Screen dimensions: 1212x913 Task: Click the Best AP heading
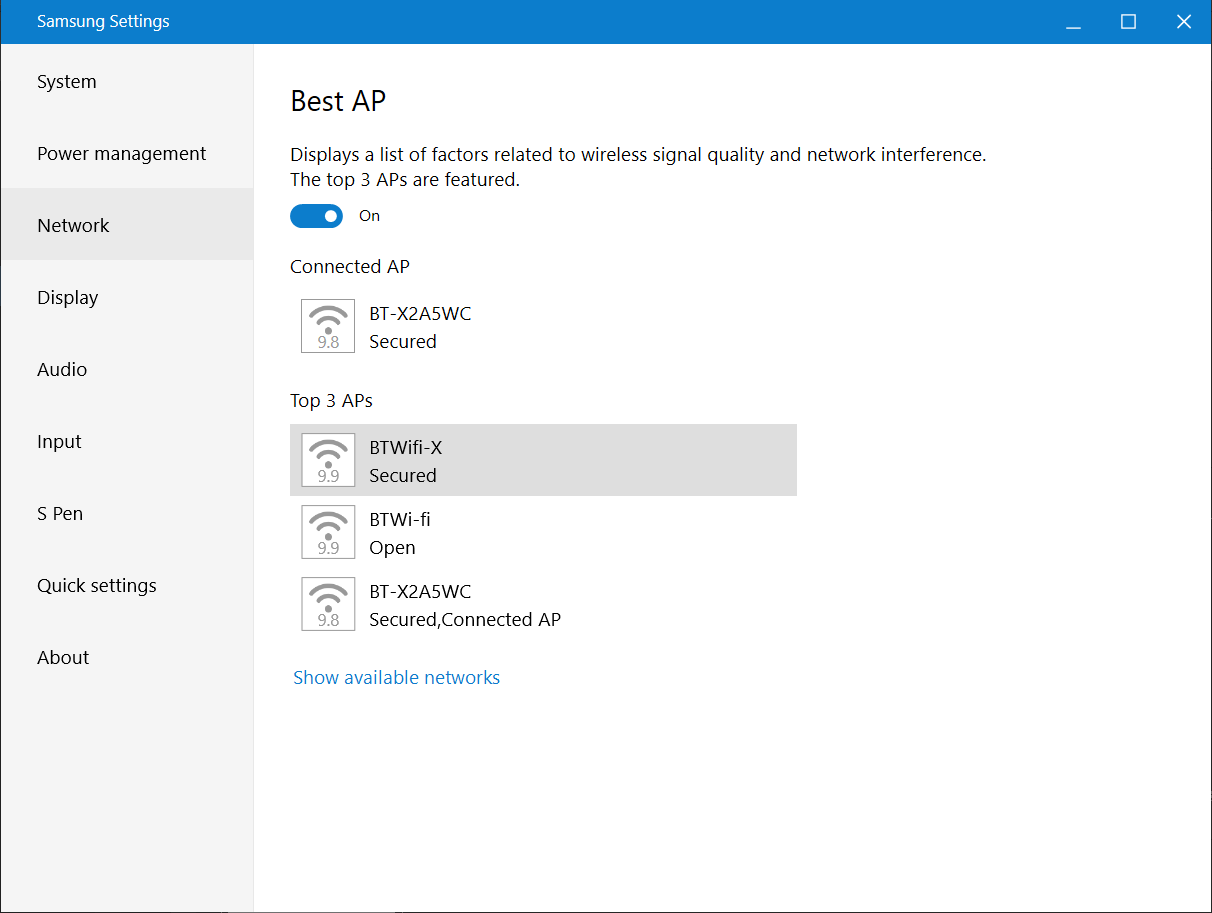[338, 101]
